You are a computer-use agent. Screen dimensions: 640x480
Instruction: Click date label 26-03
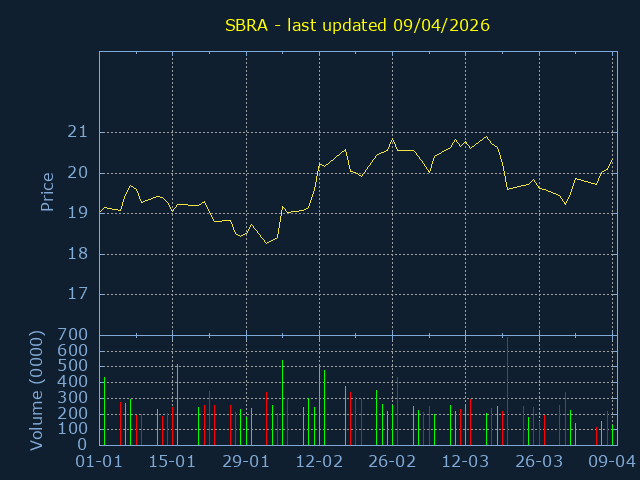click(539, 462)
